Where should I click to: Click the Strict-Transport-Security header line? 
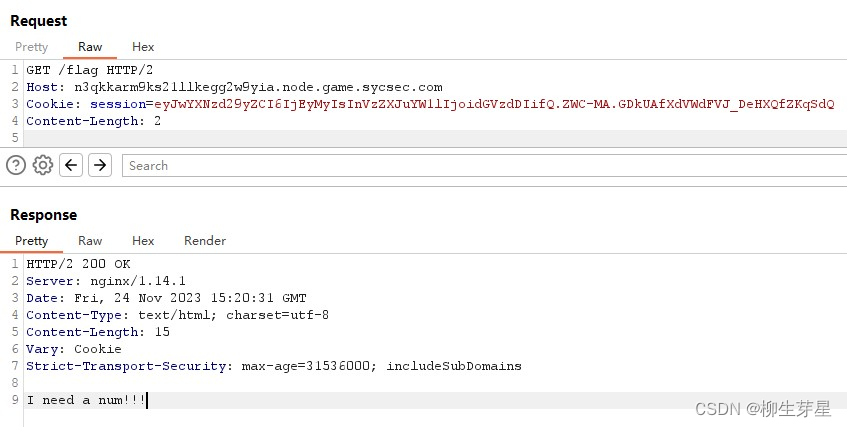click(274, 366)
